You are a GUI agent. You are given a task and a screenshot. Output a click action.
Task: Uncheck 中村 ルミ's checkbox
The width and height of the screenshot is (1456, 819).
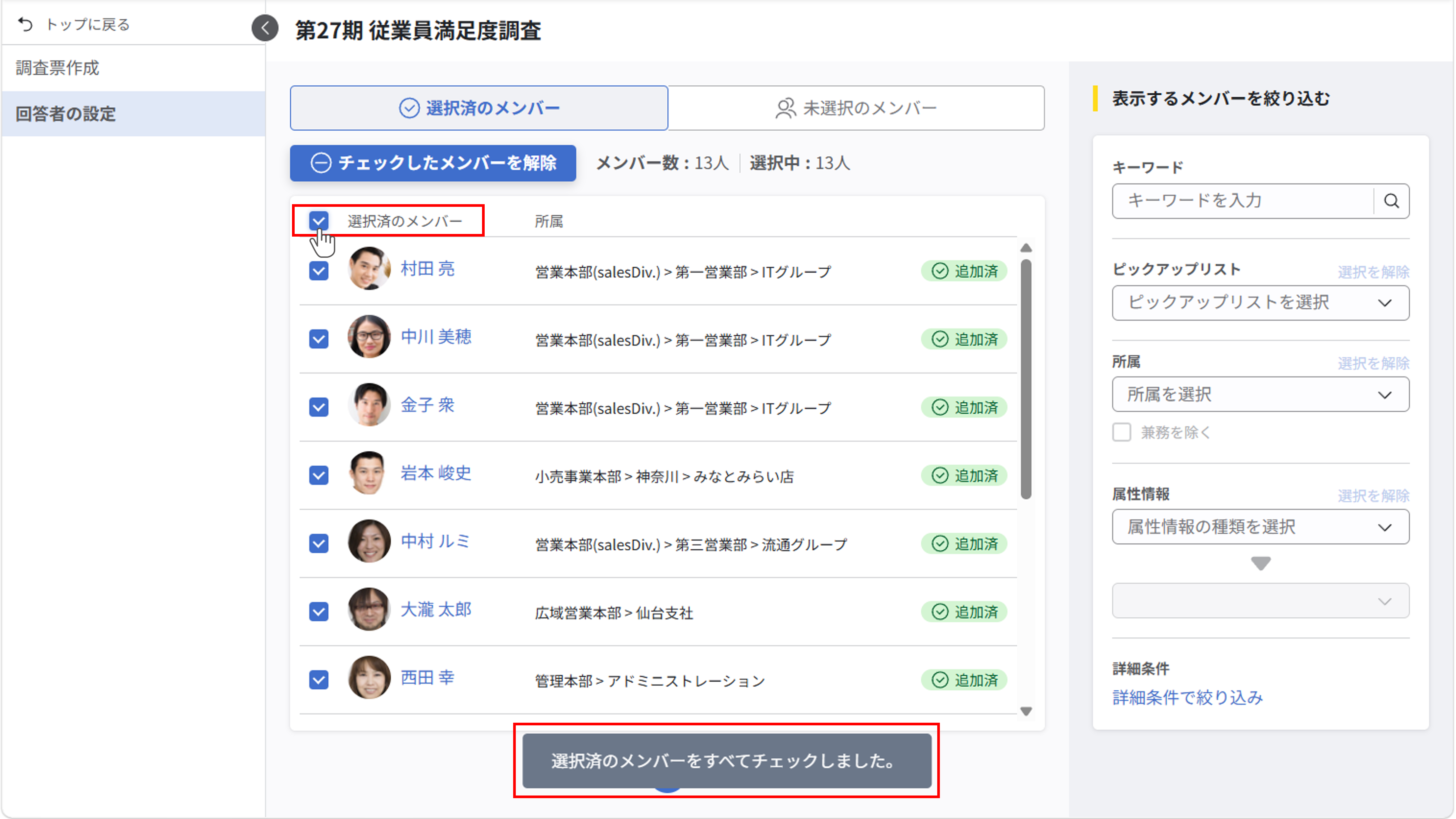(319, 544)
